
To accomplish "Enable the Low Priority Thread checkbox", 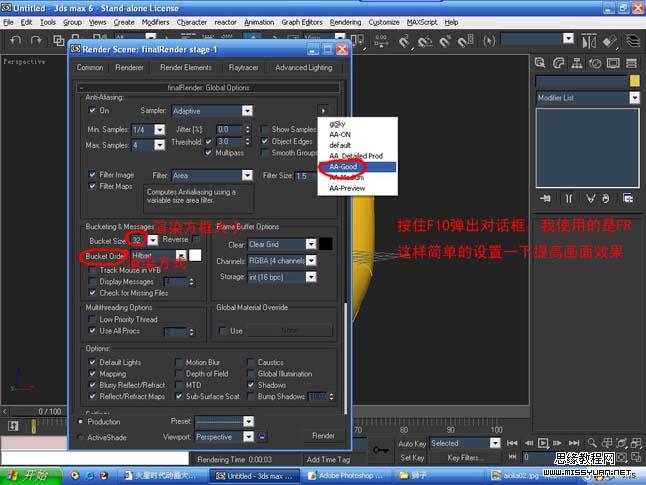I will tap(92, 319).
